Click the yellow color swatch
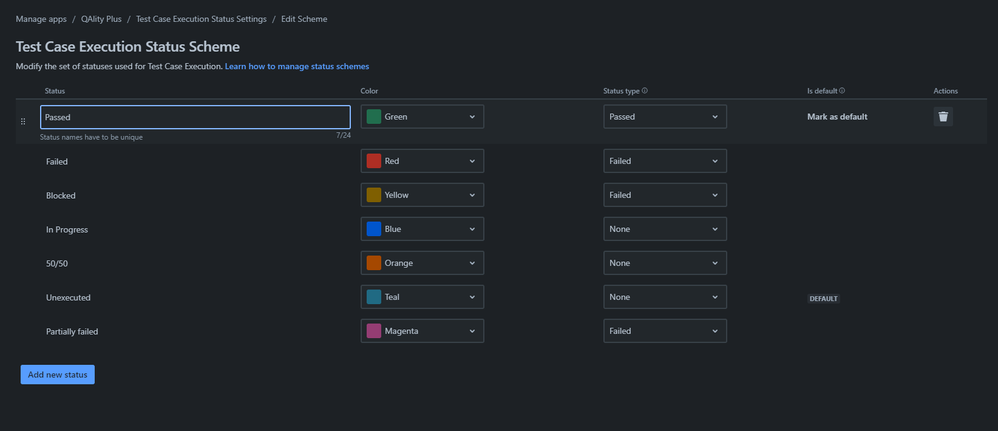Image resolution: width=998 pixels, height=431 pixels. [374, 195]
